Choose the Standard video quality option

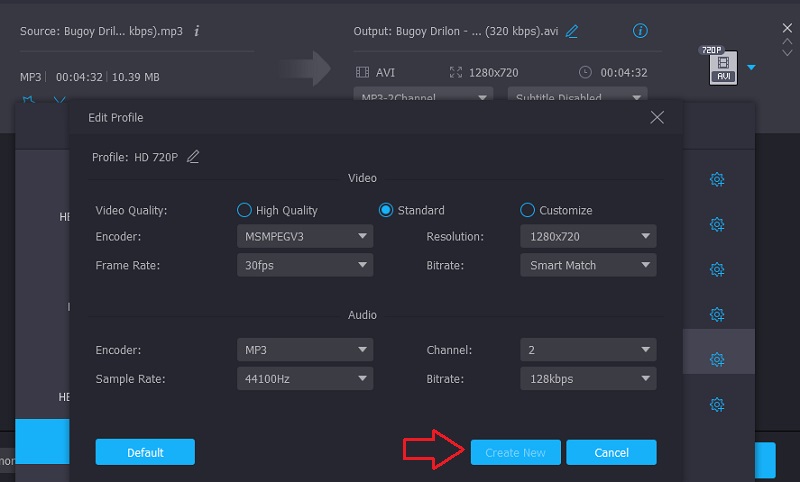[x=386, y=210]
